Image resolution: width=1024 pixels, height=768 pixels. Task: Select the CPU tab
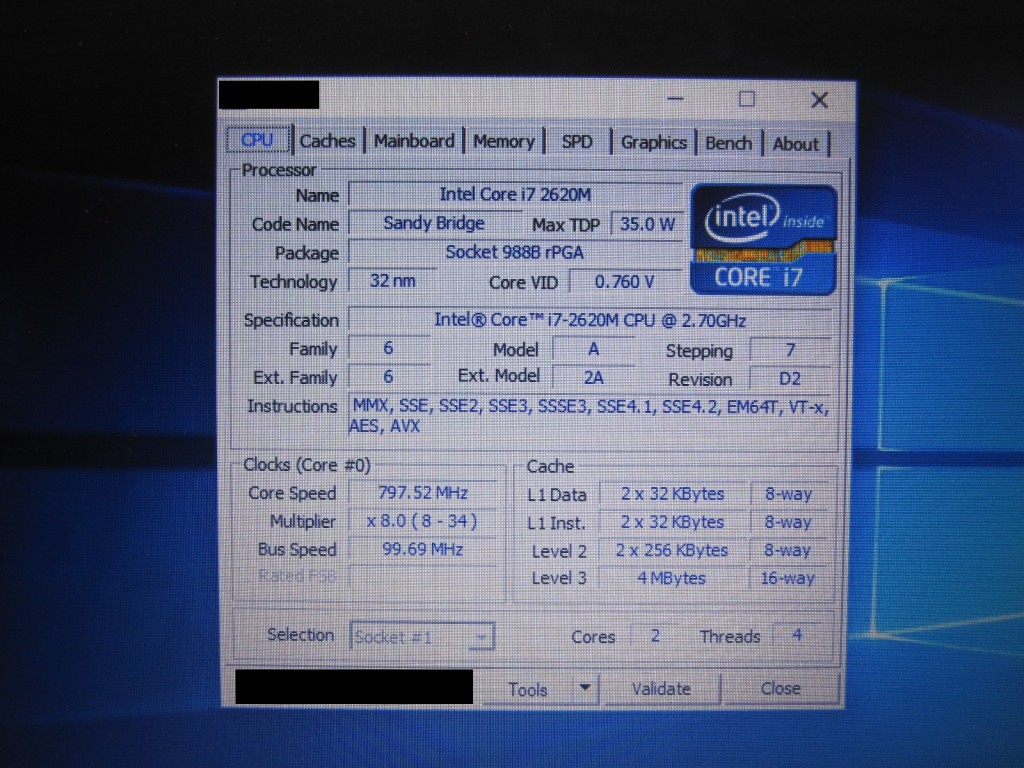point(257,140)
